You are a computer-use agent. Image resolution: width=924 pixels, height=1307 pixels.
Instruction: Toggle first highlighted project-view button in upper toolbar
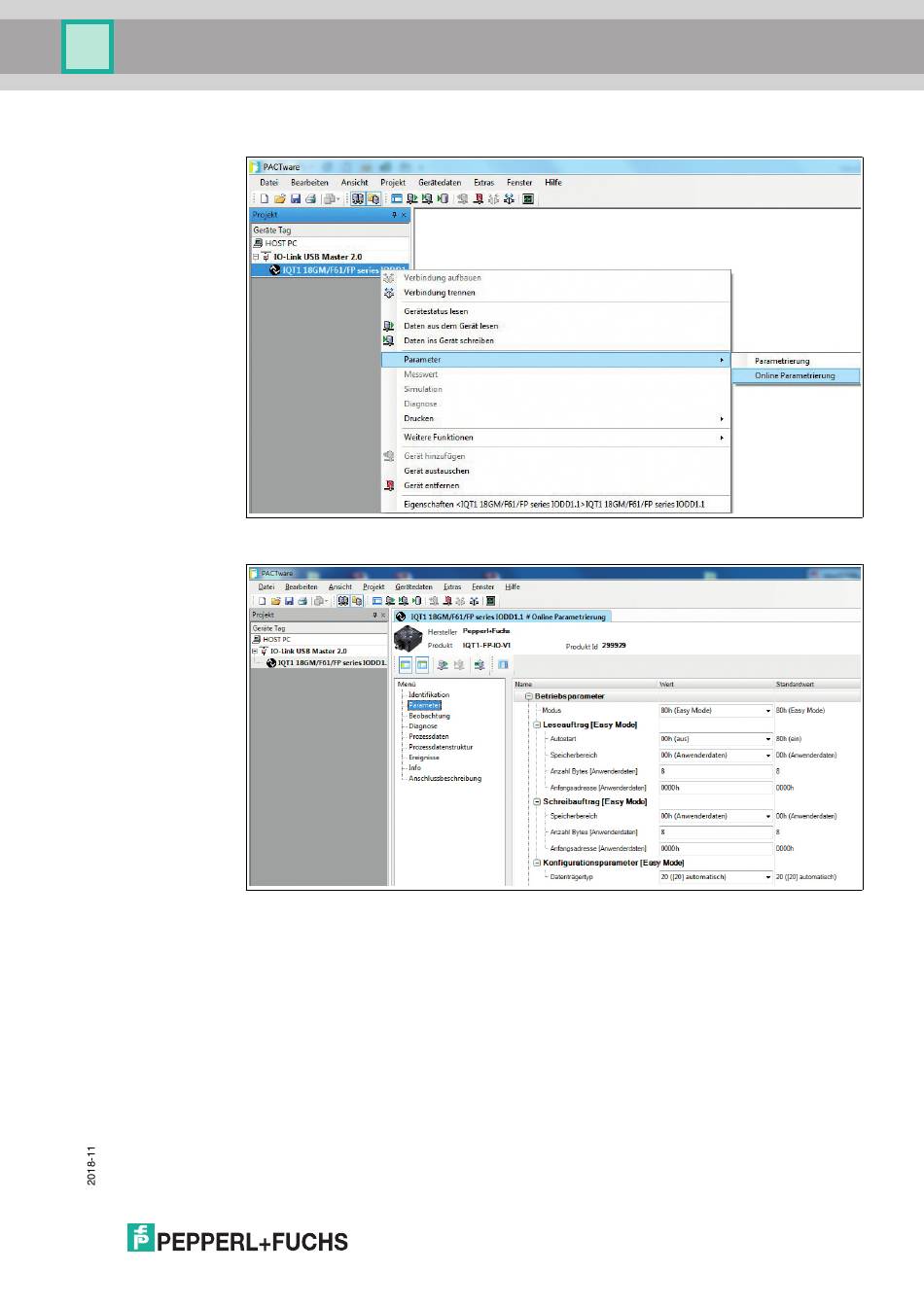358,198
